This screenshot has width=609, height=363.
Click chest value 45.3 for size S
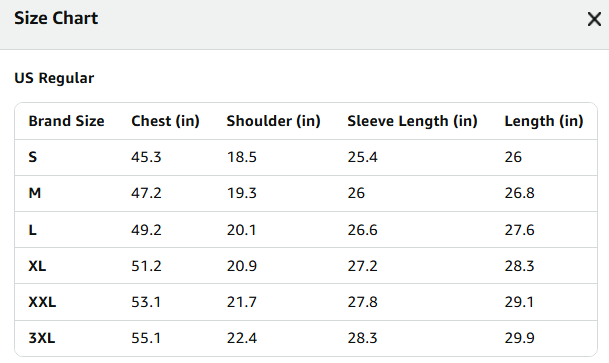pyautogui.click(x=146, y=157)
